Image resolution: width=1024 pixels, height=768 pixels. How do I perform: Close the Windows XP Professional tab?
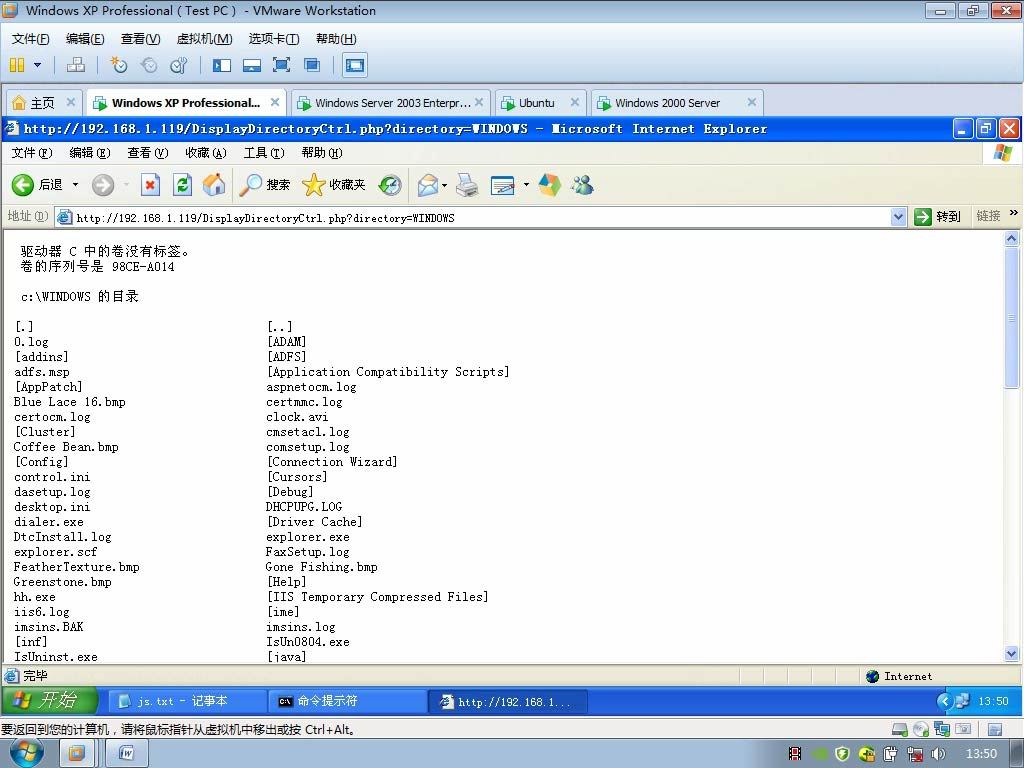tap(275, 102)
